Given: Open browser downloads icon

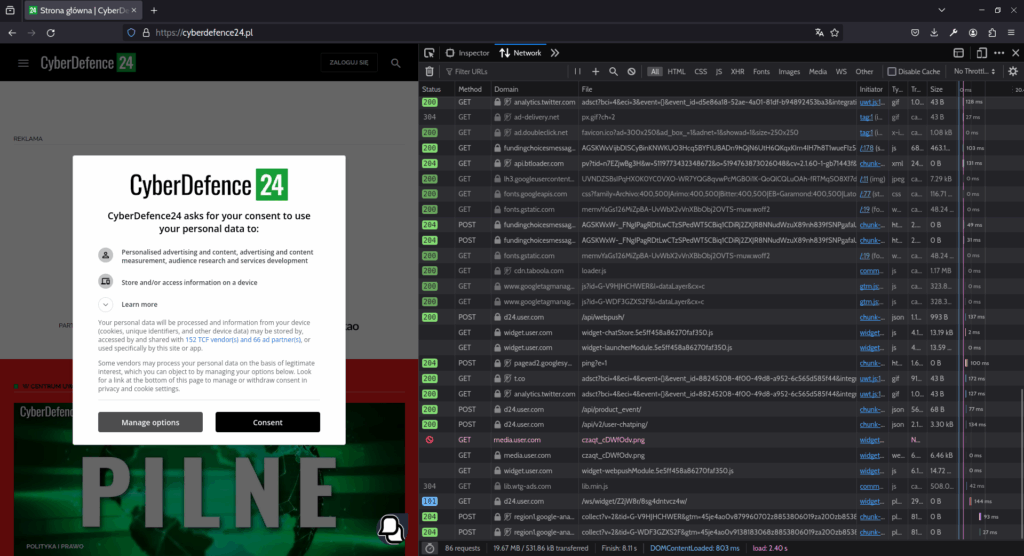Looking at the screenshot, I should coord(934,33).
